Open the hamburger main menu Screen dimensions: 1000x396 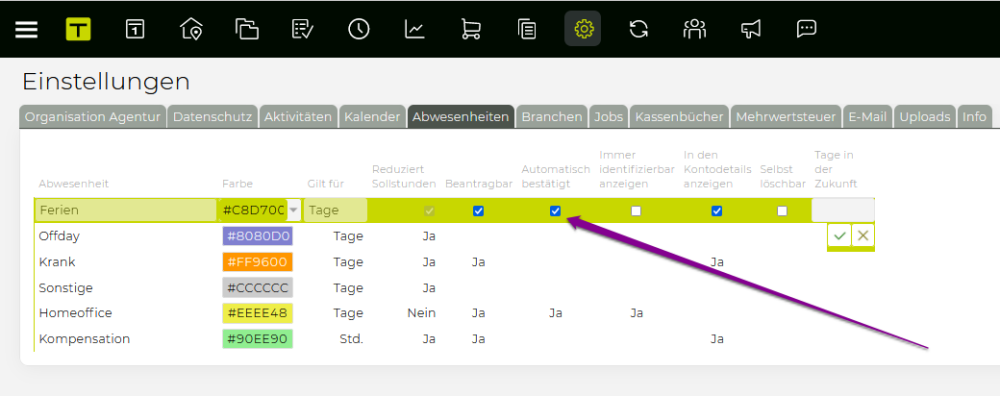click(27, 29)
